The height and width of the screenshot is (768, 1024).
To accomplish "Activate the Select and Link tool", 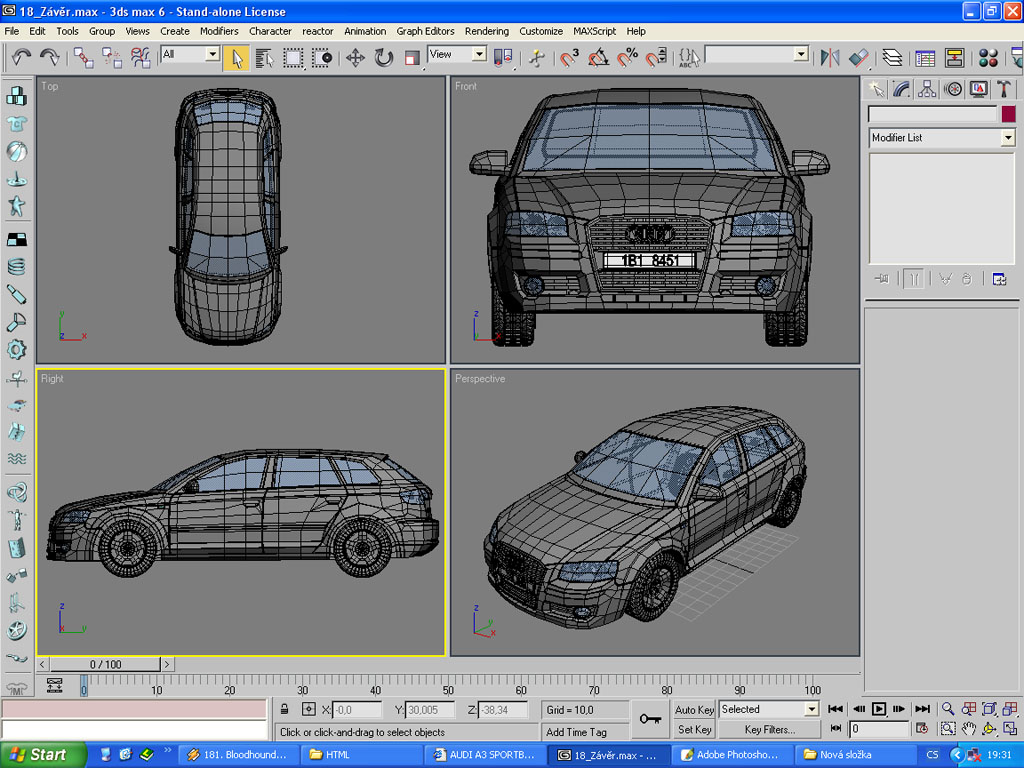I will [x=84, y=58].
